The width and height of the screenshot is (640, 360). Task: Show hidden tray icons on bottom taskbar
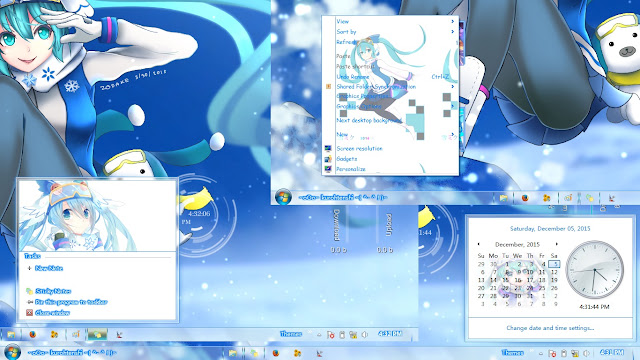click(541, 353)
